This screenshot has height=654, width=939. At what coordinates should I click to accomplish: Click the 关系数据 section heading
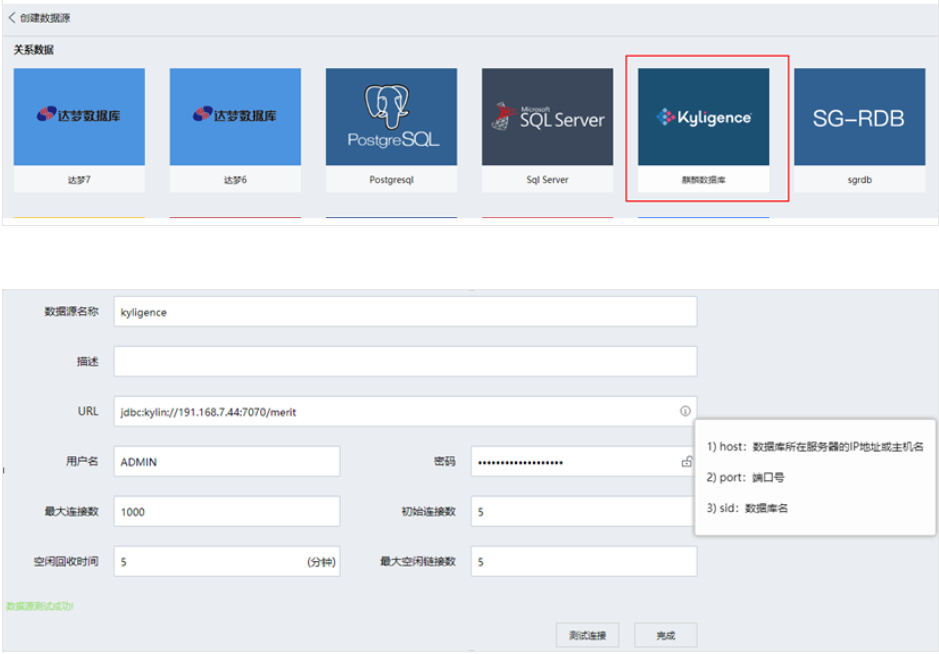(34, 50)
